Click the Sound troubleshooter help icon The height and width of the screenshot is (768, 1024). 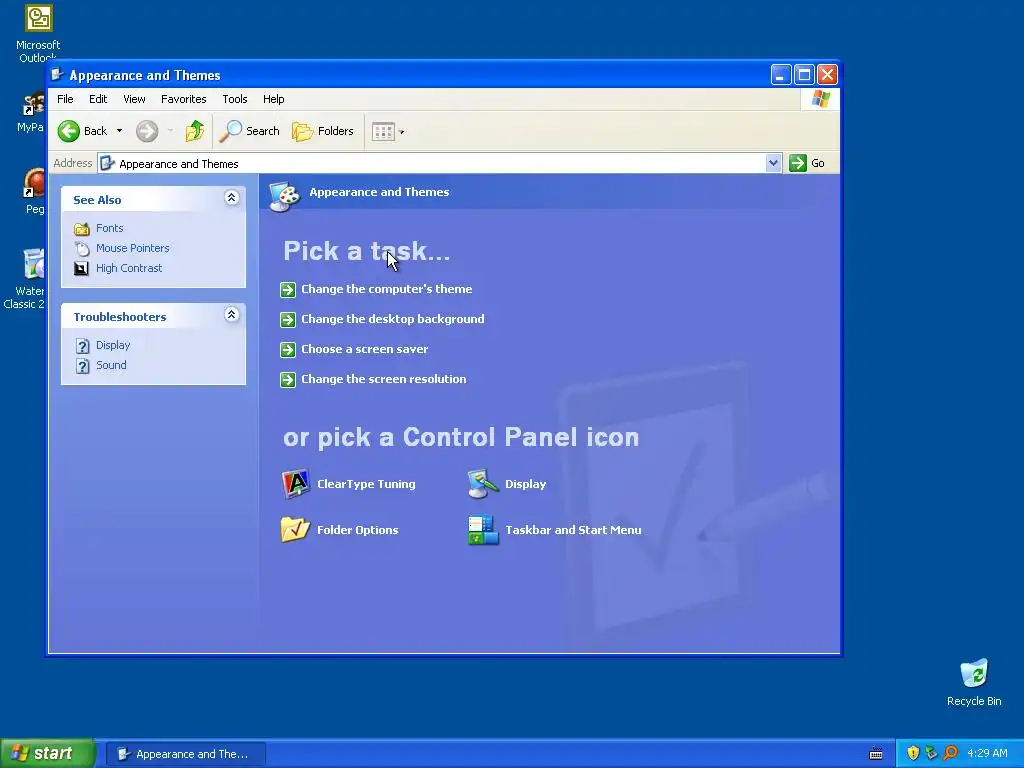coord(82,366)
